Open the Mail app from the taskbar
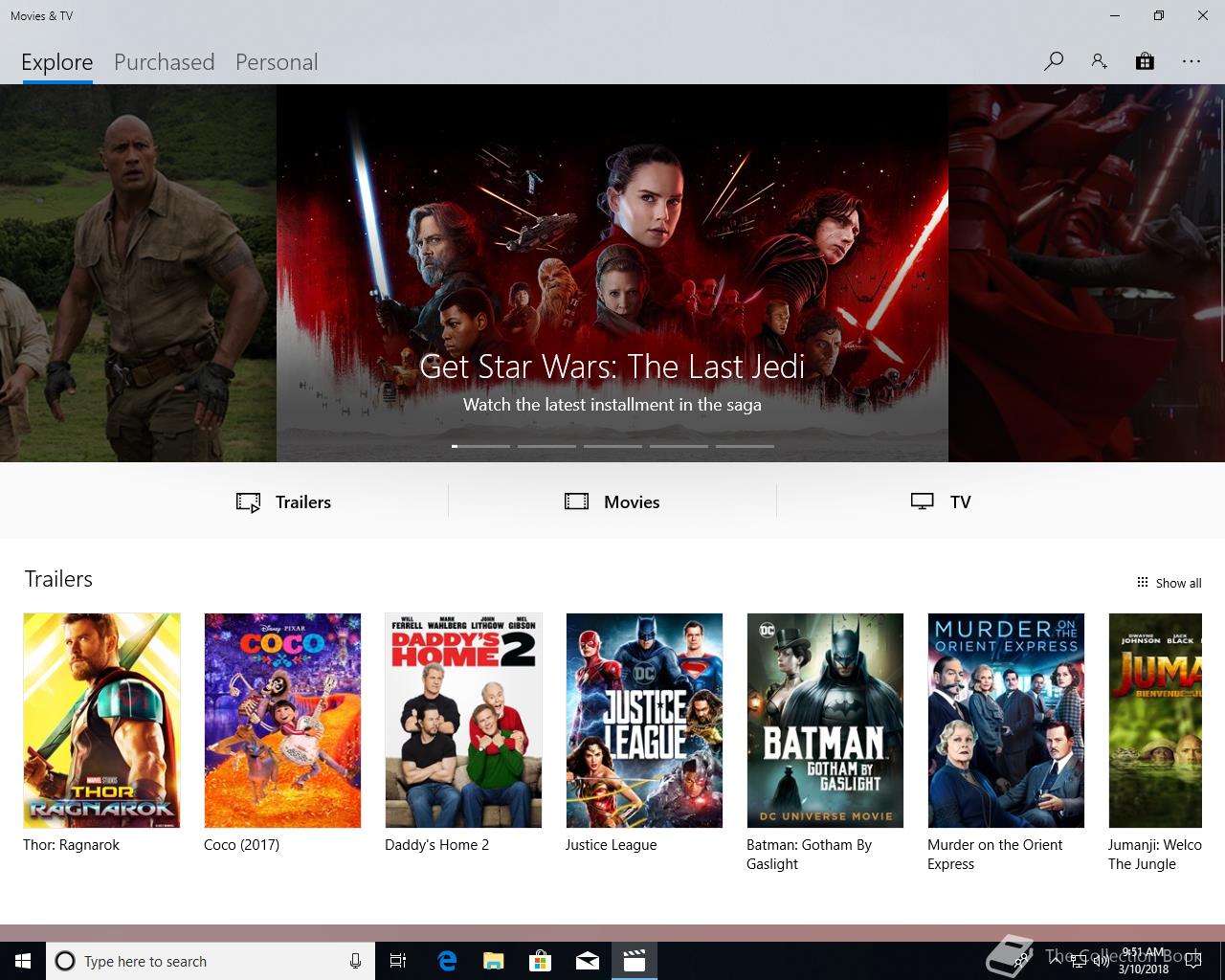 click(x=588, y=961)
